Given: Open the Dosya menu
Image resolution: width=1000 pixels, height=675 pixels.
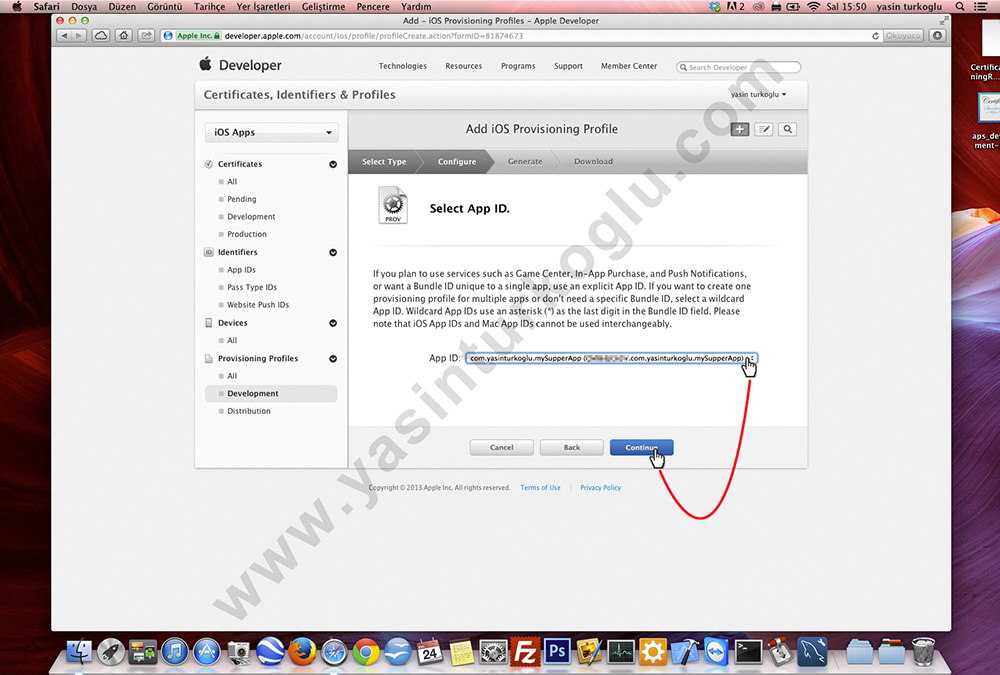Looking at the screenshot, I should point(84,6).
